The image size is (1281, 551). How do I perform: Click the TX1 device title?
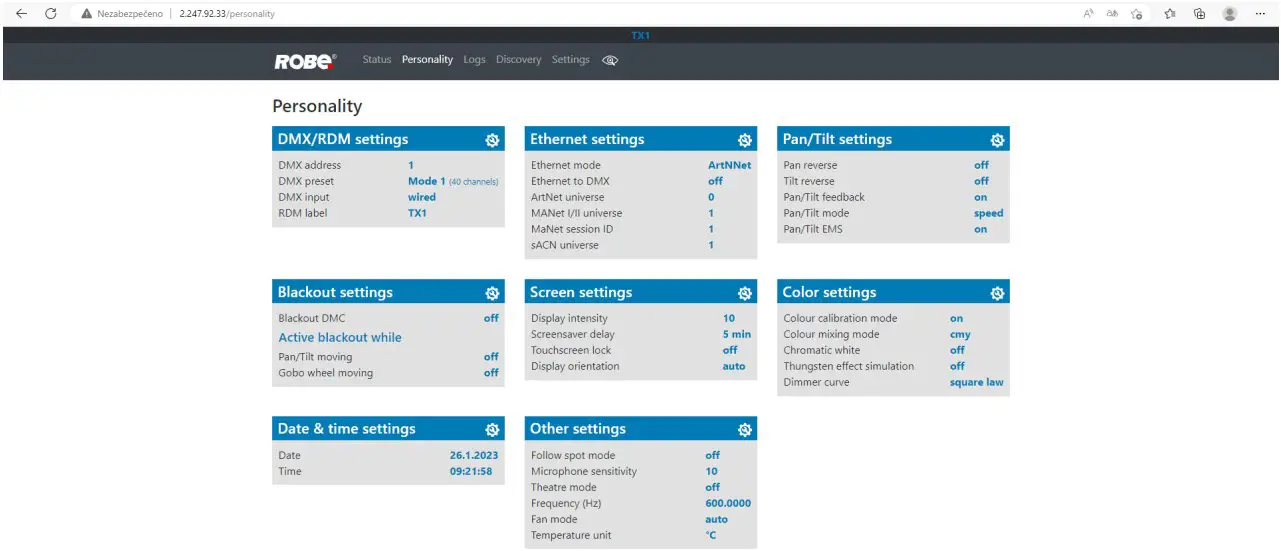640,35
